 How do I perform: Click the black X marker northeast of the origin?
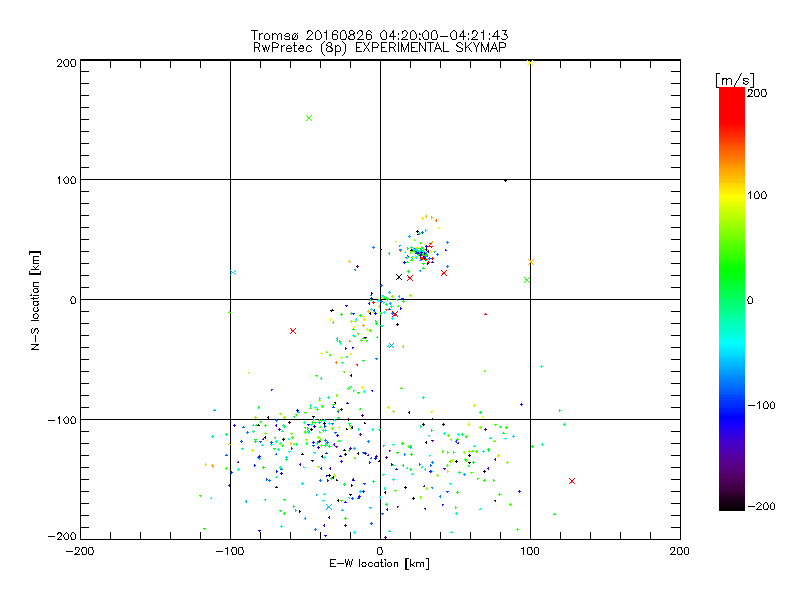399,277
